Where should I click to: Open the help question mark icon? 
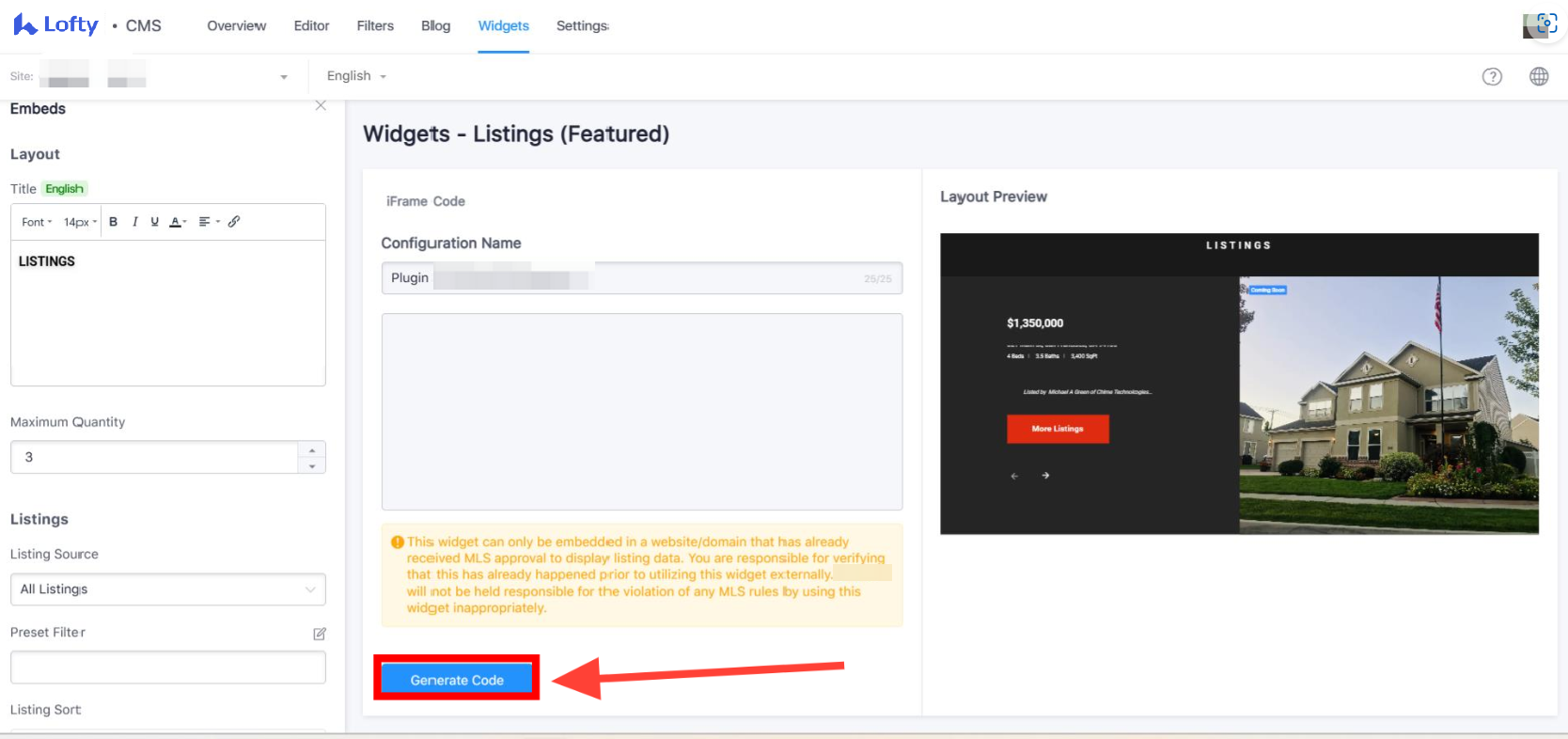(1492, 77)
